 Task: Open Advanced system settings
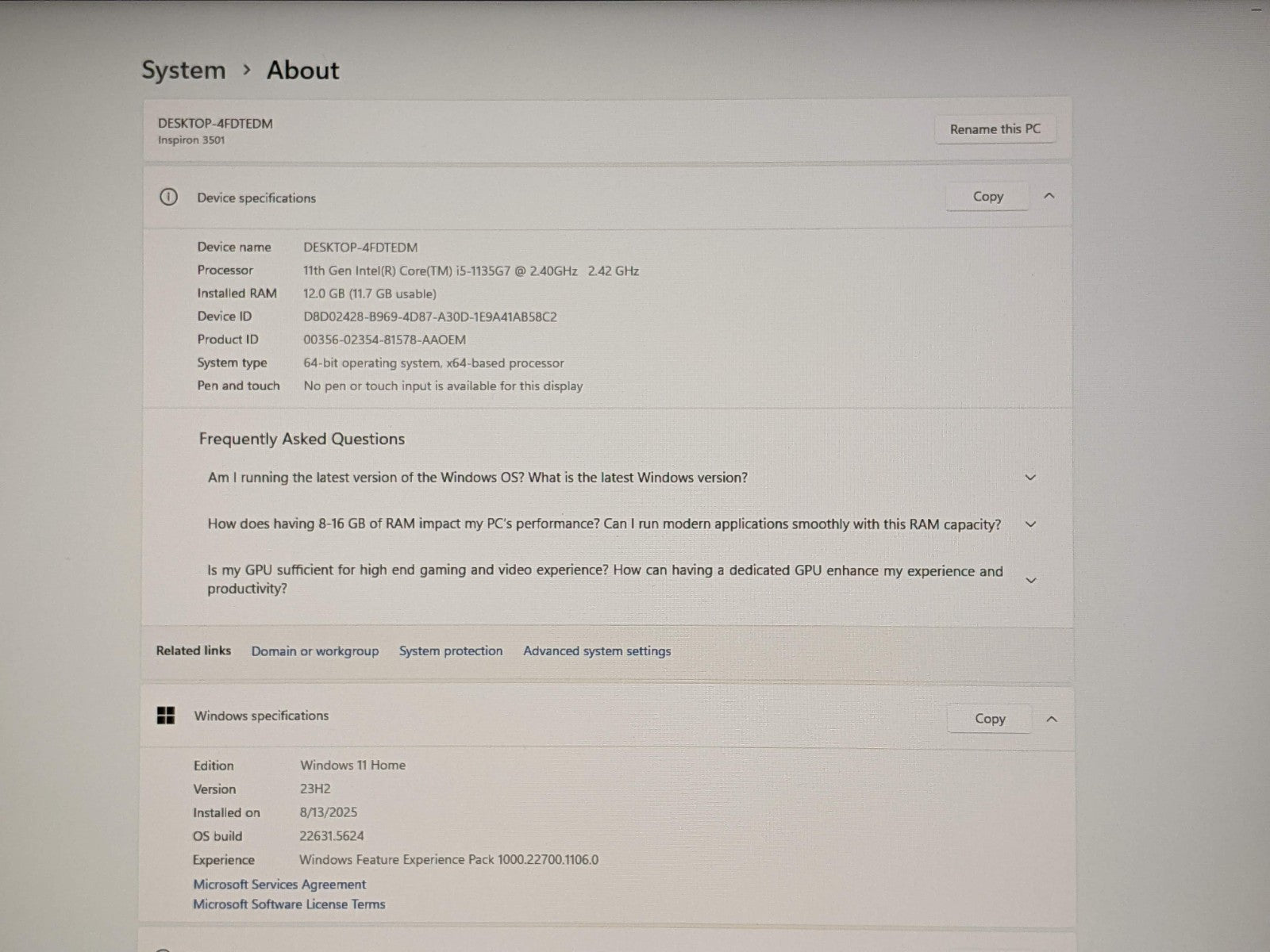(597, 651)
